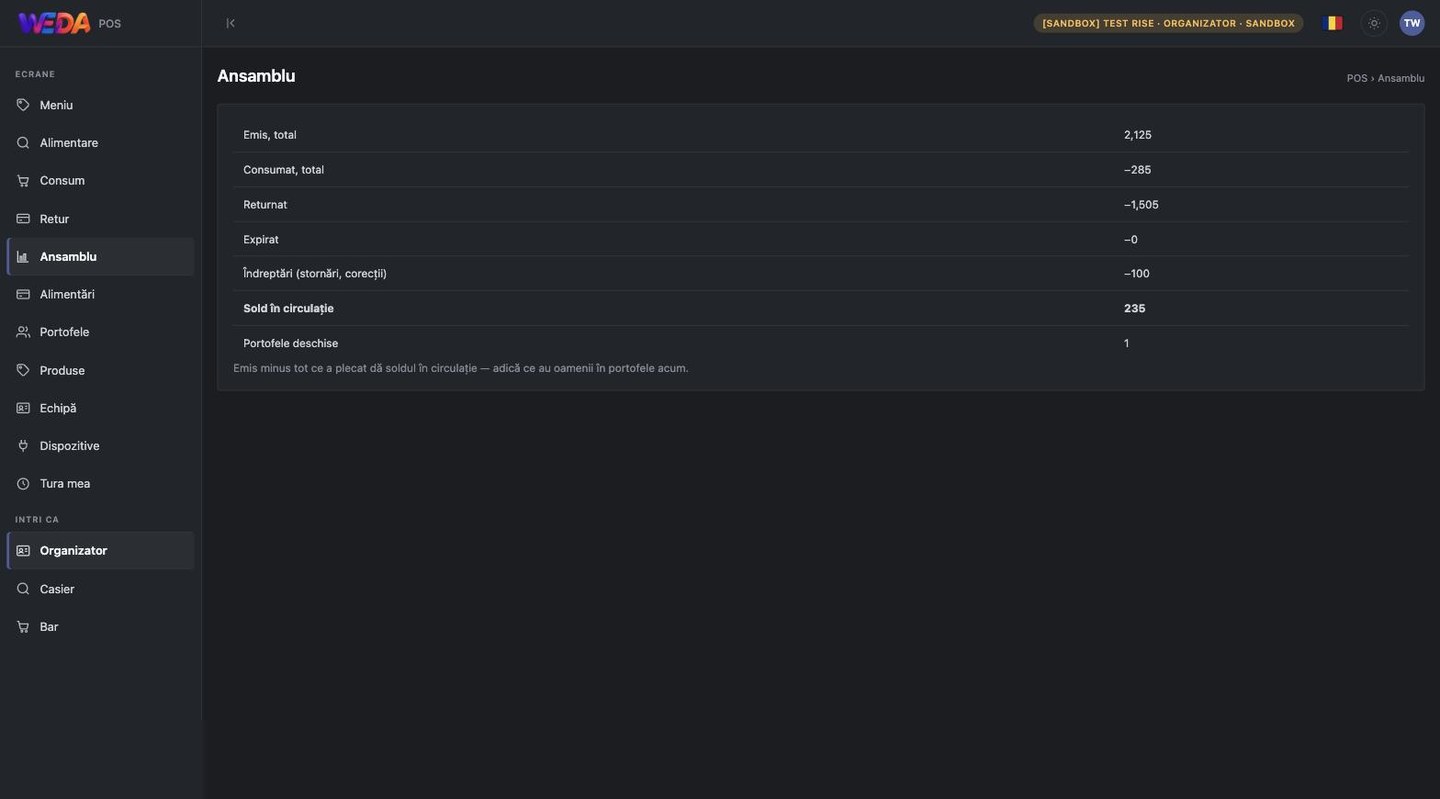The width and height of the screenshot is (1440, 799).
Task: Click the Portofele people icon
Action: click(23, 332)
